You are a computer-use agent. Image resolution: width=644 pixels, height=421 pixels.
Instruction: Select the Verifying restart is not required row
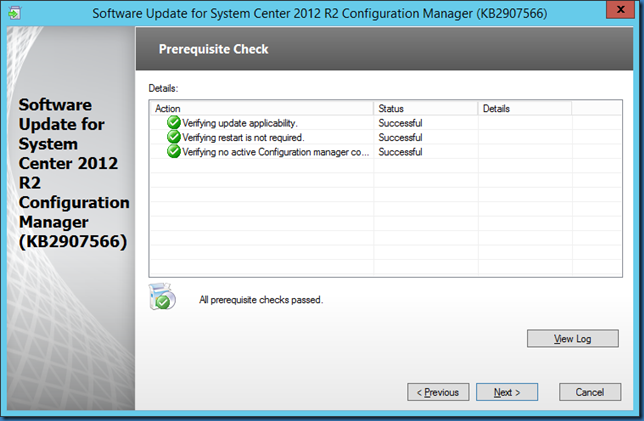click(243, 137)
